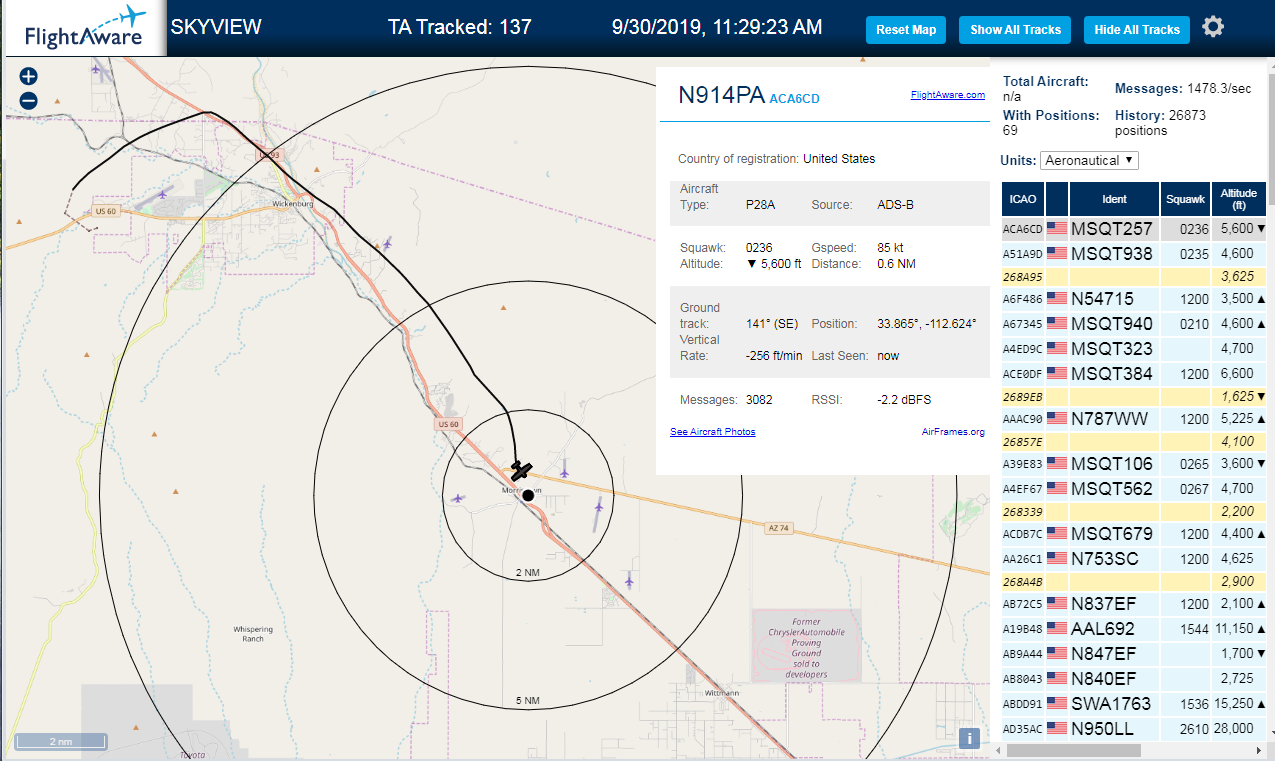
Task: Click Show All Tracks button
Action: click(1015, 30)
